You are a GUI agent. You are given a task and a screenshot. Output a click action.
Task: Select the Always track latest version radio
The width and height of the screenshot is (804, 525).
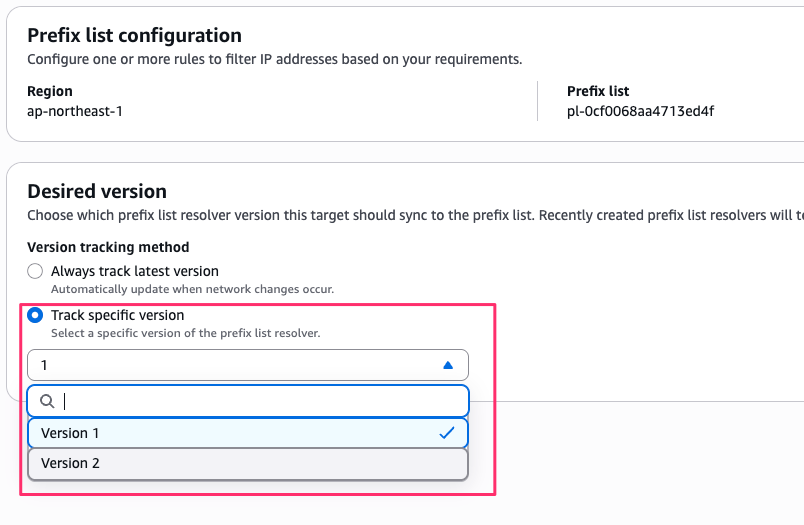(x=36, y=271)
